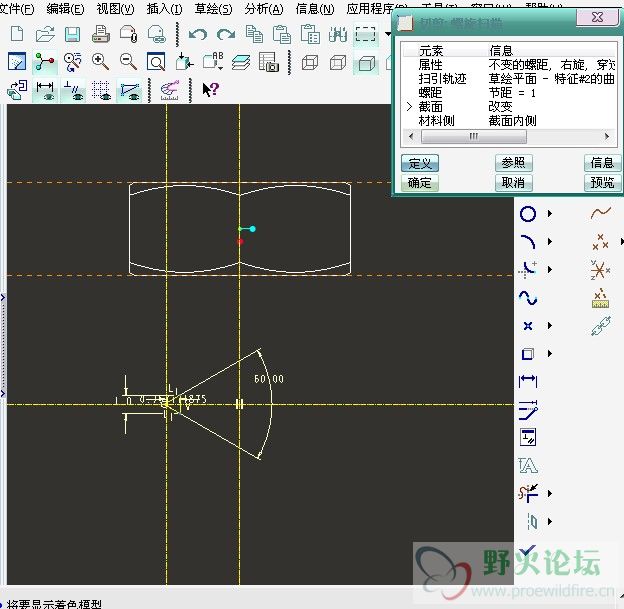
Task: Open a file using the folder icon
Action: pos(45,34)
